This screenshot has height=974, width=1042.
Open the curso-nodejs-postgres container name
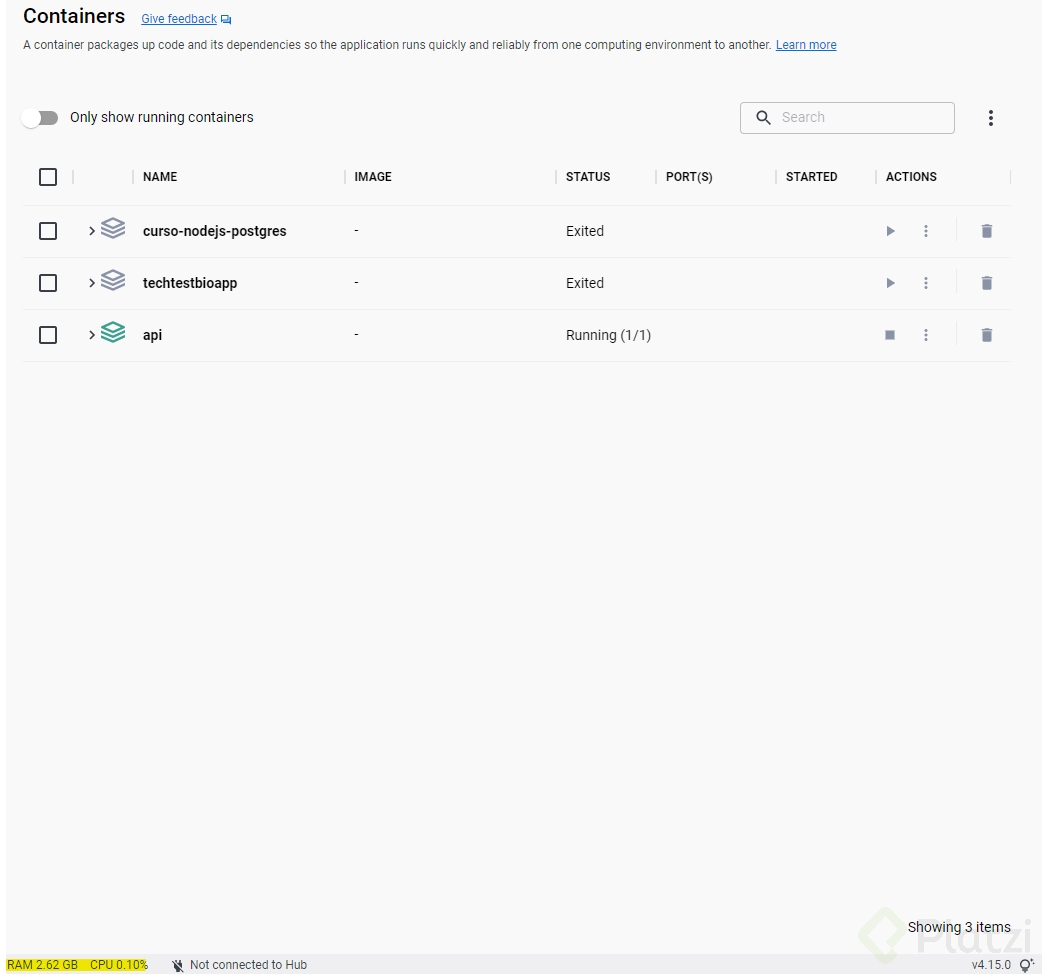pos(215,231)
